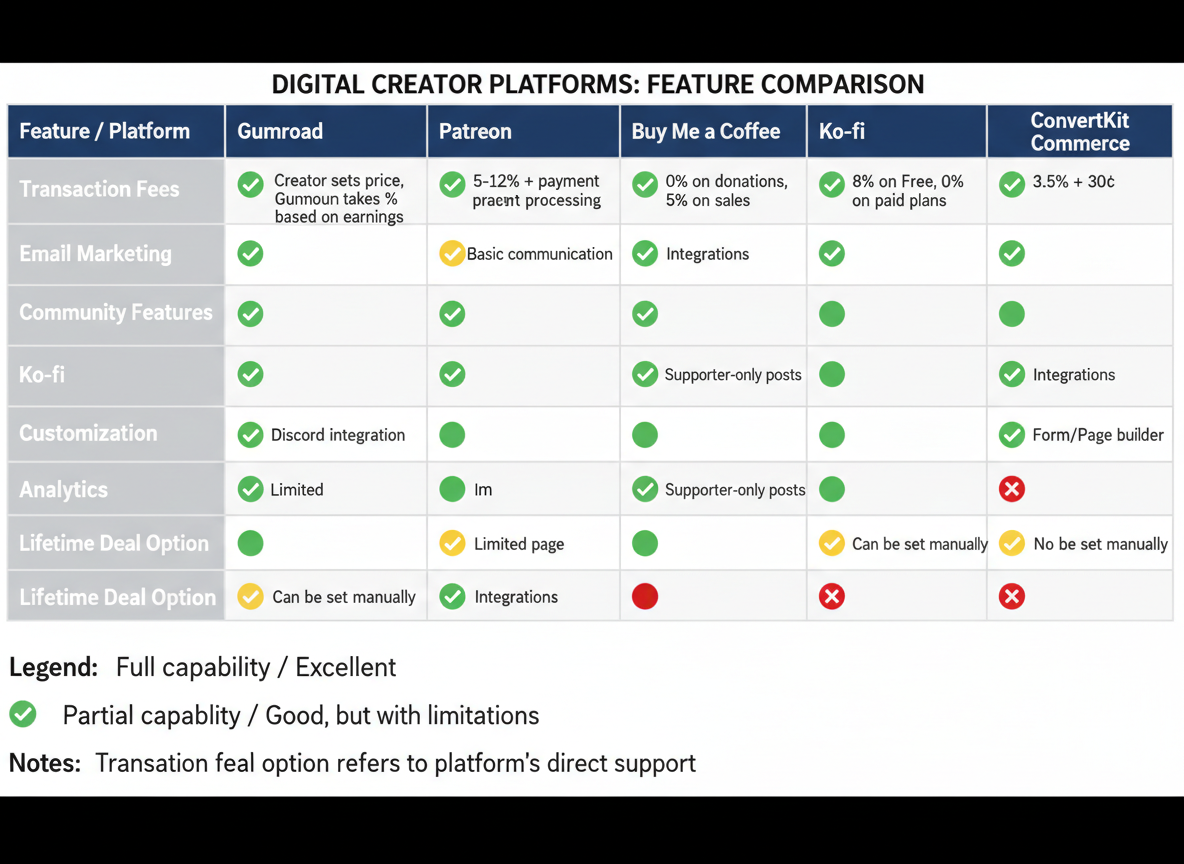This screenshot has height=864, width=1184.
Task: Click the "Full capability / Excellent" legend text
Action: [256, 667]
